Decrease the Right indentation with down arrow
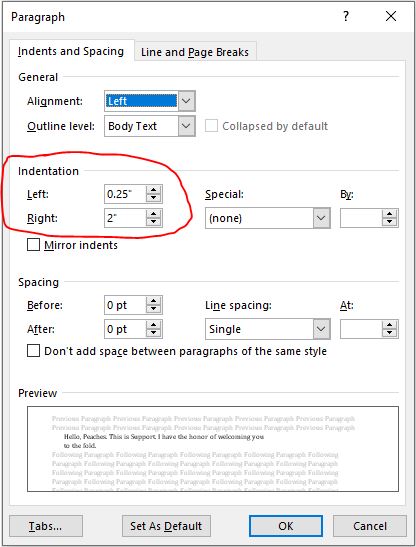The width and height of the screenshot is (416, 547). tap(154, 222)
